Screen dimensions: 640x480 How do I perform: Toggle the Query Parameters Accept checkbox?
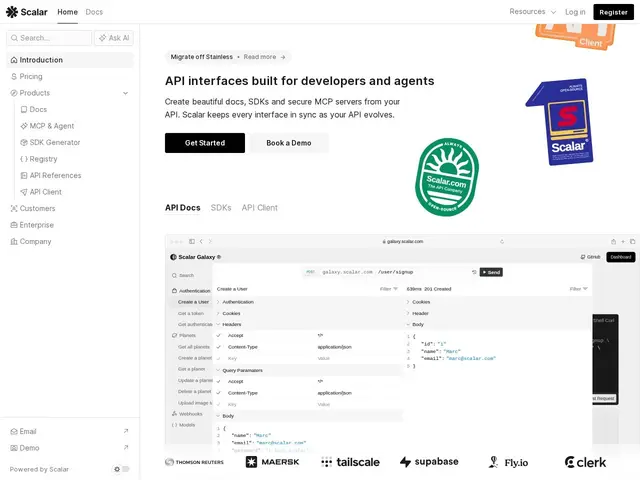[x=219, y=382]
